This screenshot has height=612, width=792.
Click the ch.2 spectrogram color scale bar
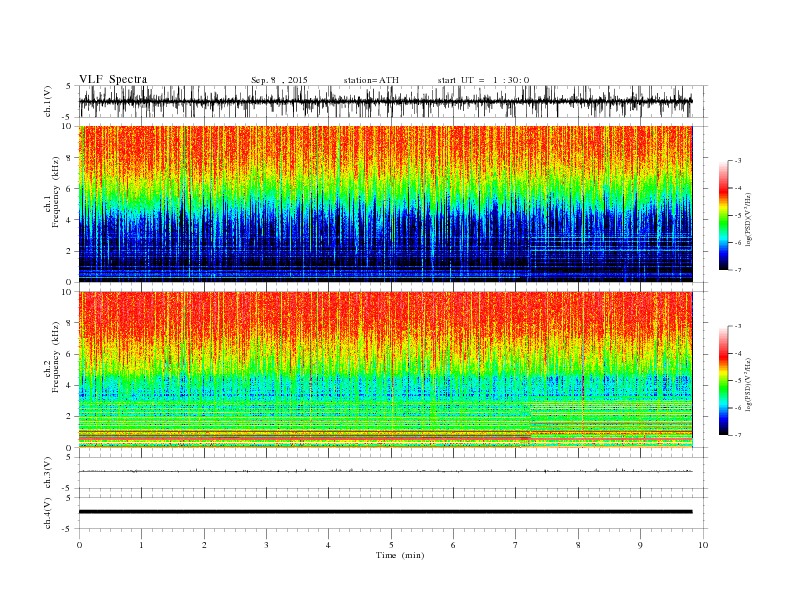tap(723, 380)
